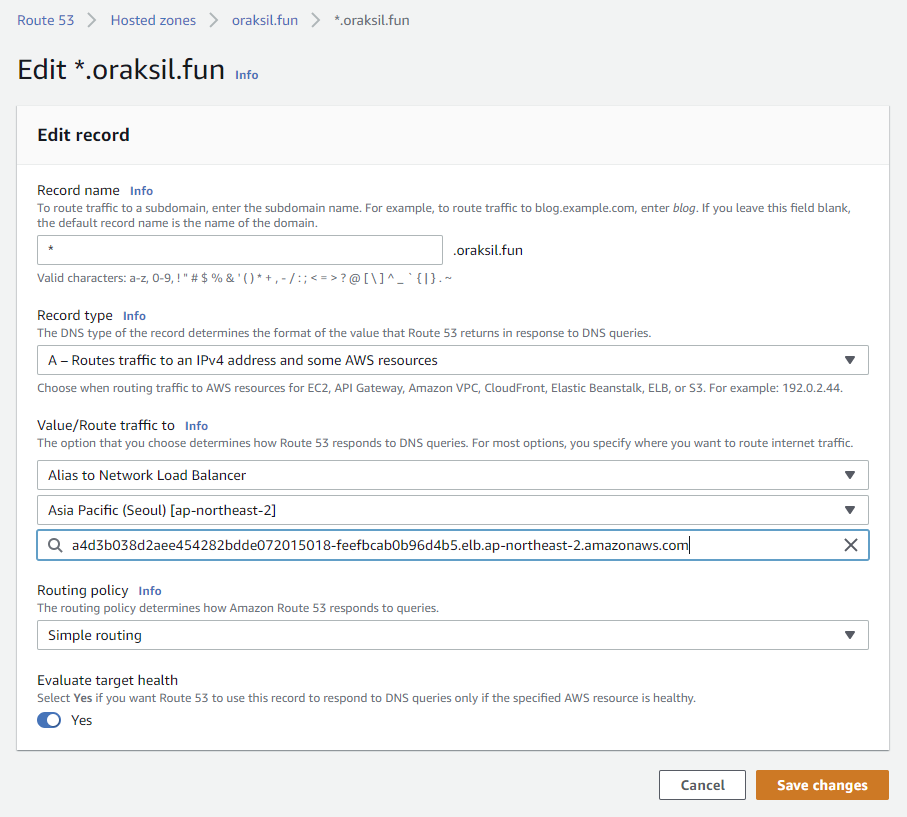Click the Evaluate target health label
Viewport: 907px width, 817px height.
(x=108, y=680)
